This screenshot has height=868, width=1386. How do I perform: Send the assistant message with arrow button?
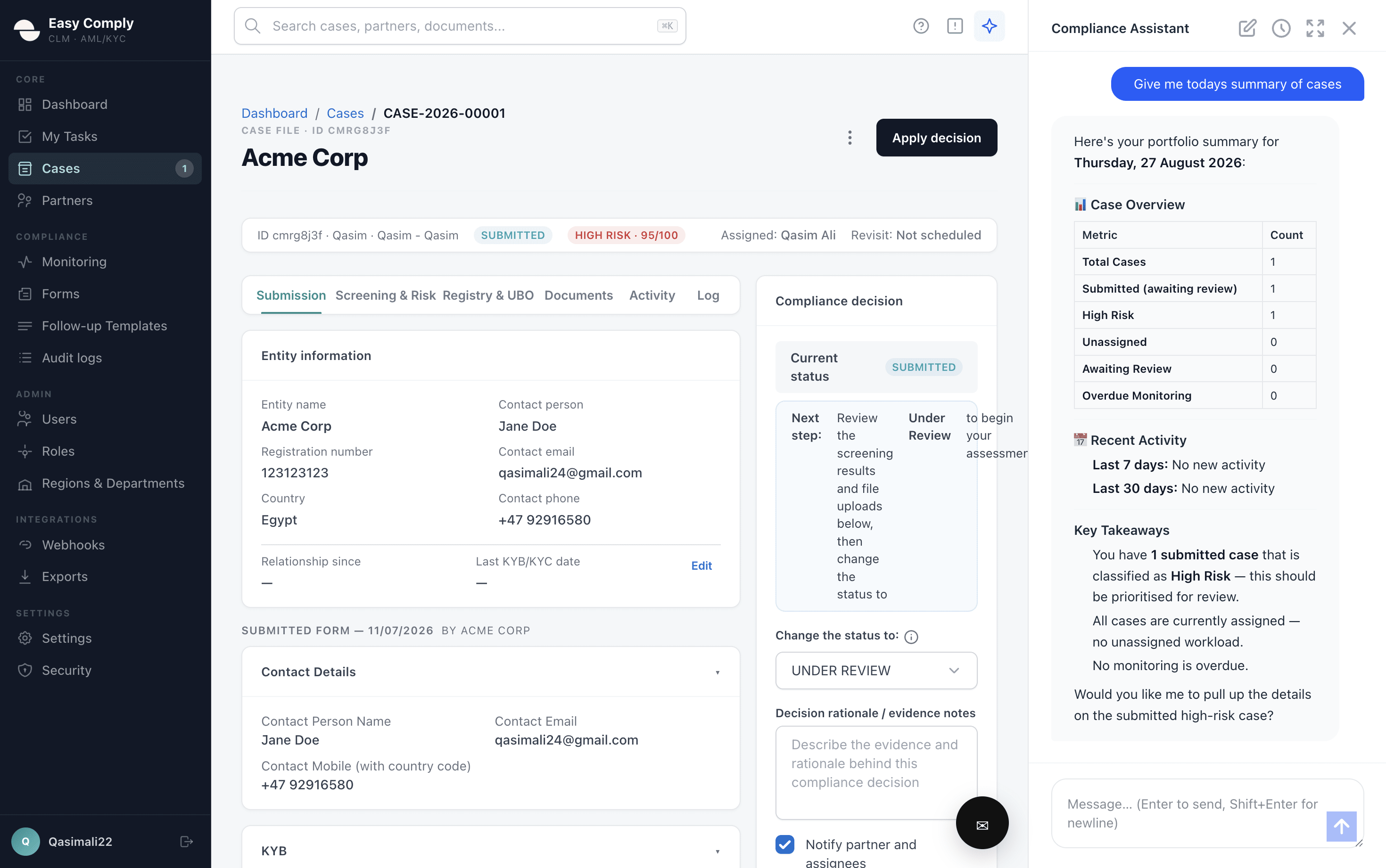click(1341, 826)
